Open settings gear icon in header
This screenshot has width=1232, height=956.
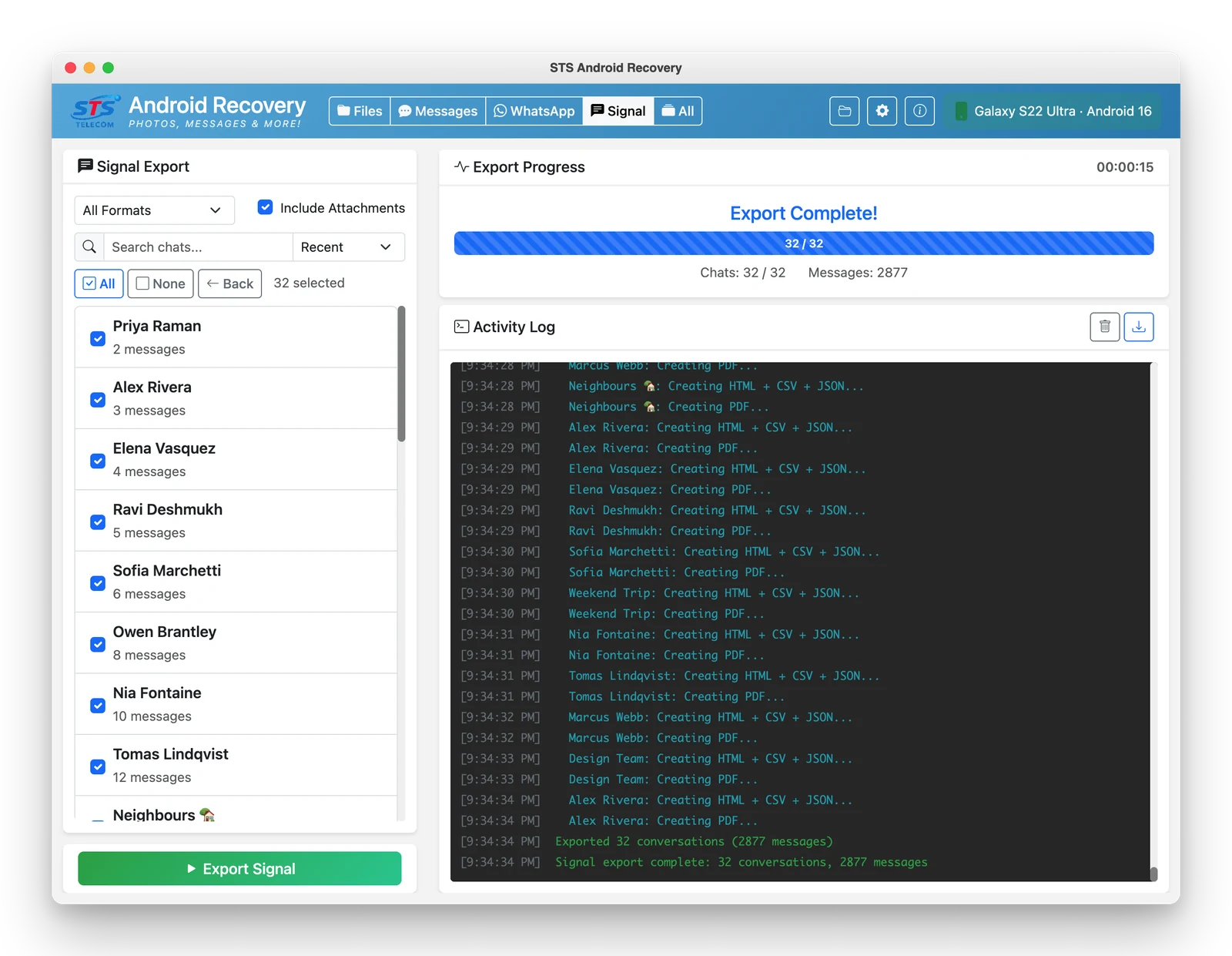pos(882,111)
